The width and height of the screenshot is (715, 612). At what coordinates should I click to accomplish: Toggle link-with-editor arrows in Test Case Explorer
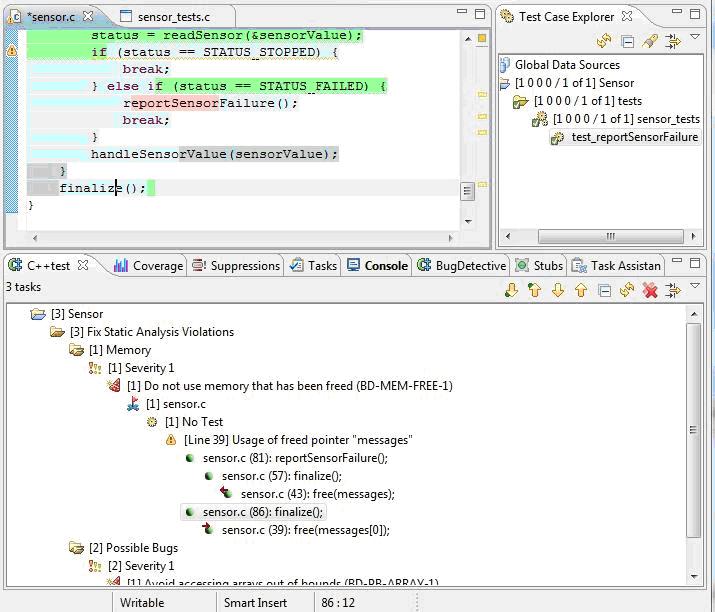[673, 41]
